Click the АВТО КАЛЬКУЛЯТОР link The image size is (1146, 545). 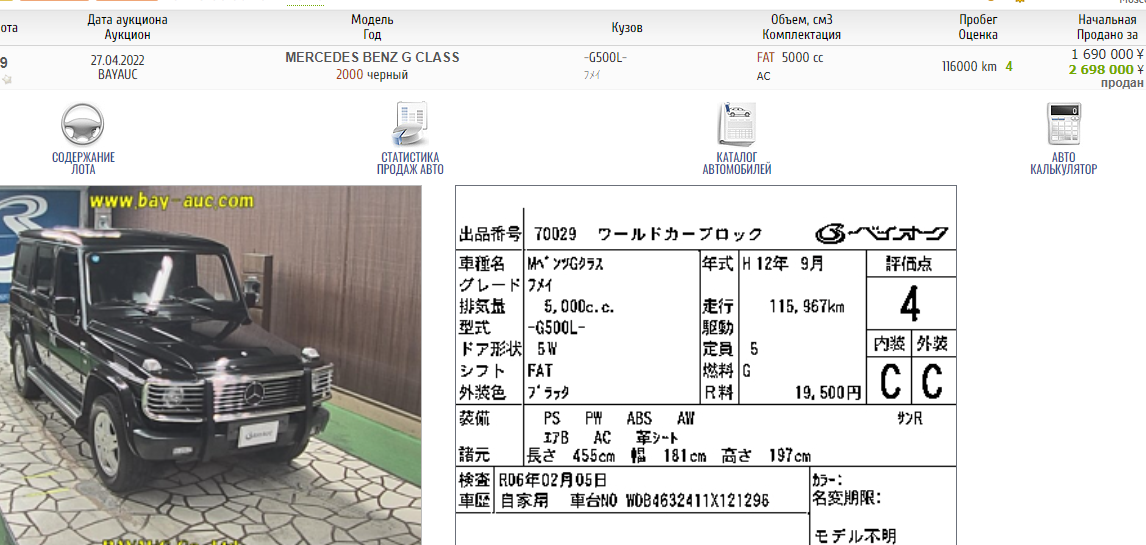coord(1063,164)
